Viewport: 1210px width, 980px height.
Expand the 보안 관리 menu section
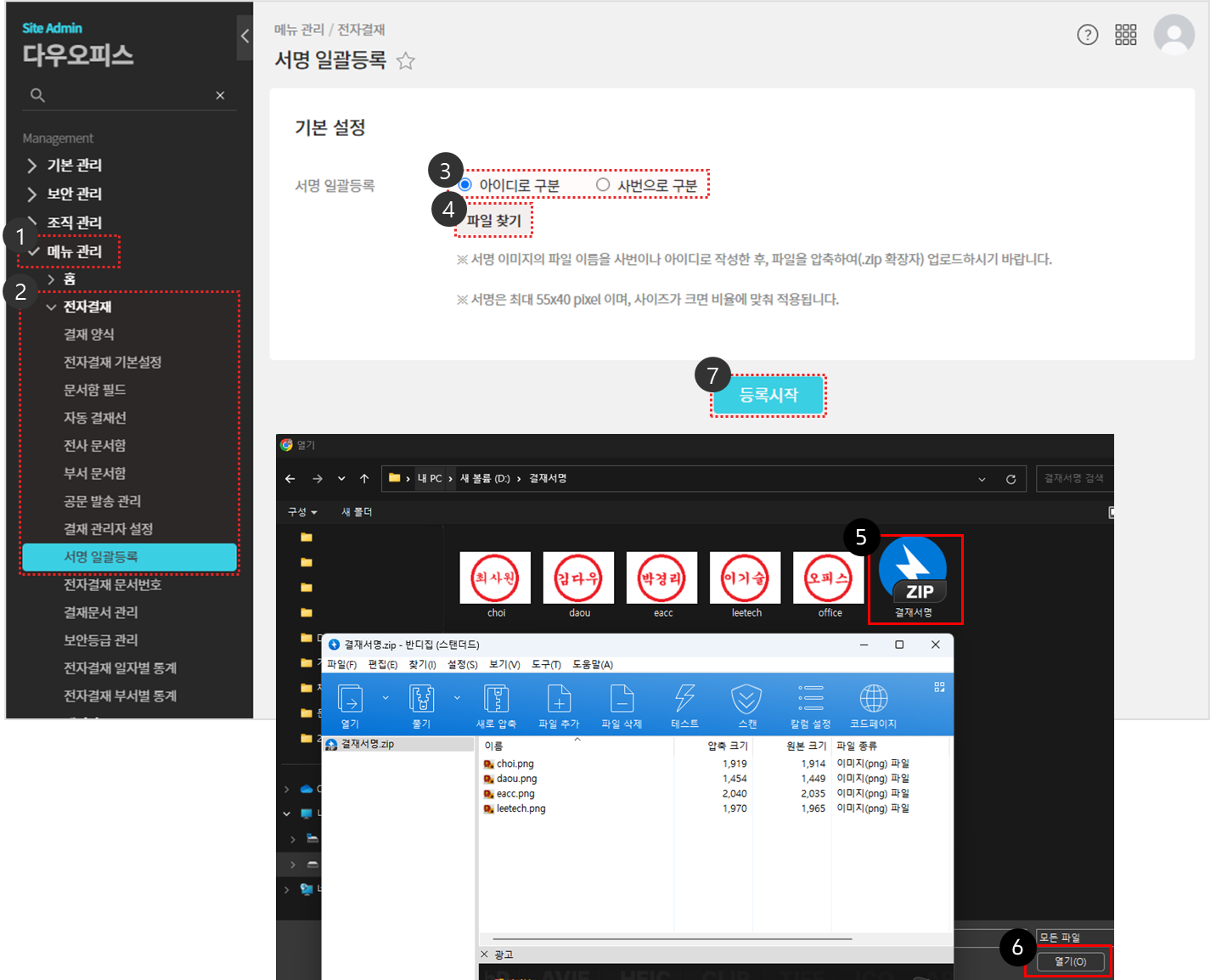(x=75, y=194)
